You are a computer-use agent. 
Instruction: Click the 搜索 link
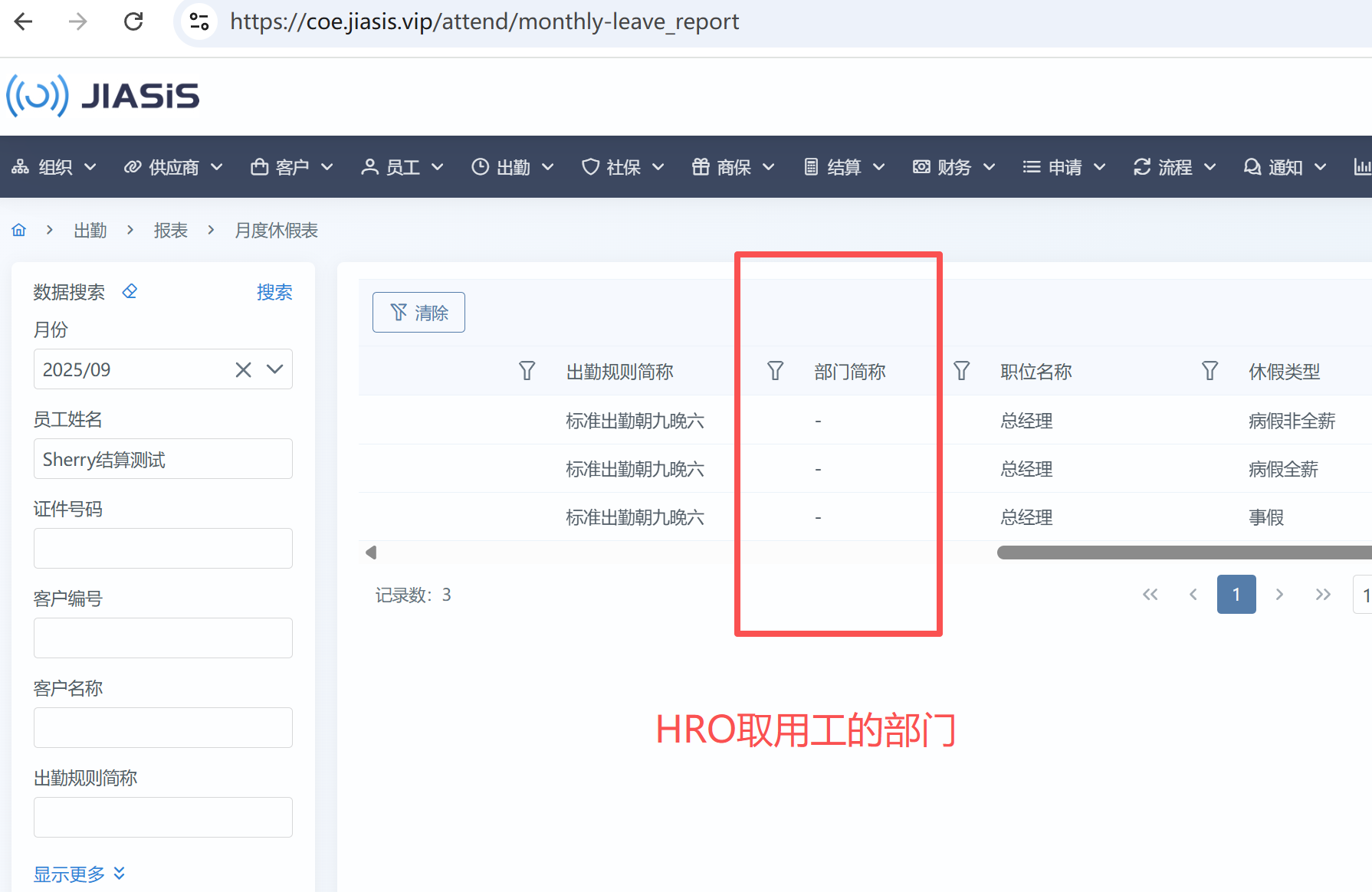274,292
